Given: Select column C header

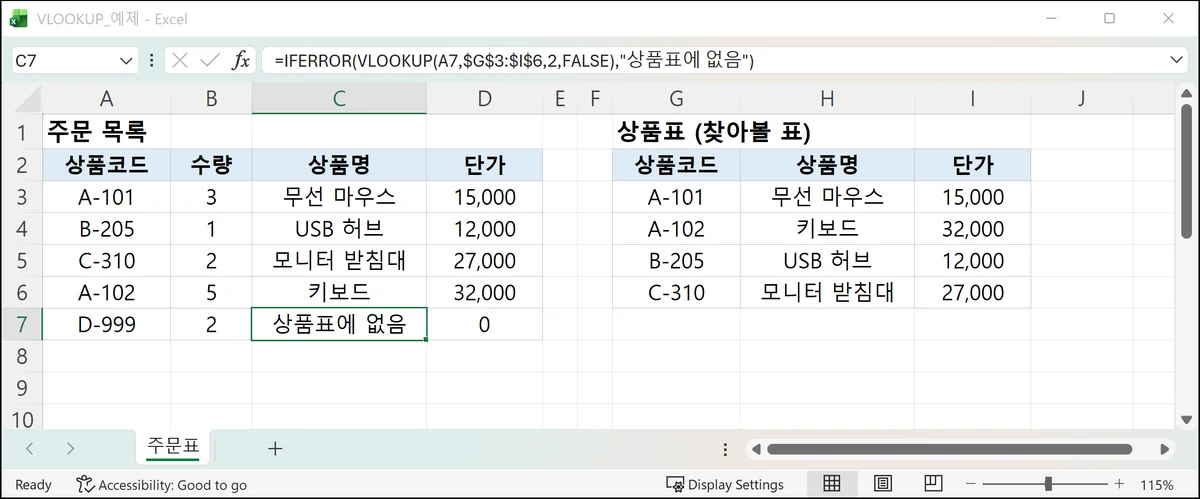Looking at the screenshot, I should (x=339, y=98).
